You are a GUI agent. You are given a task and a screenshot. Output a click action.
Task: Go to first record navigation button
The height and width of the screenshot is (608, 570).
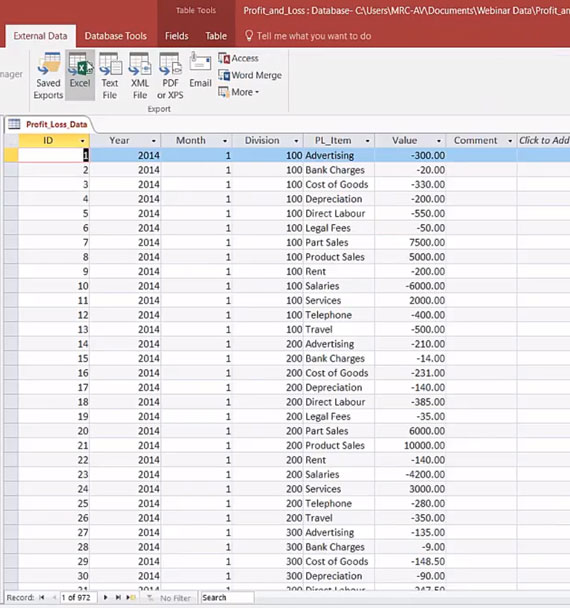pyautogui.click(x=42, y=598)
